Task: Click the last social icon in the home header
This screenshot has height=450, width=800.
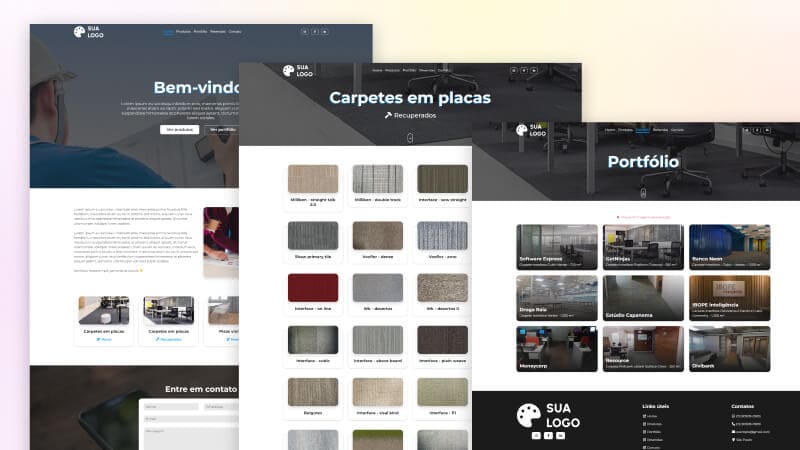Action: 326,32
